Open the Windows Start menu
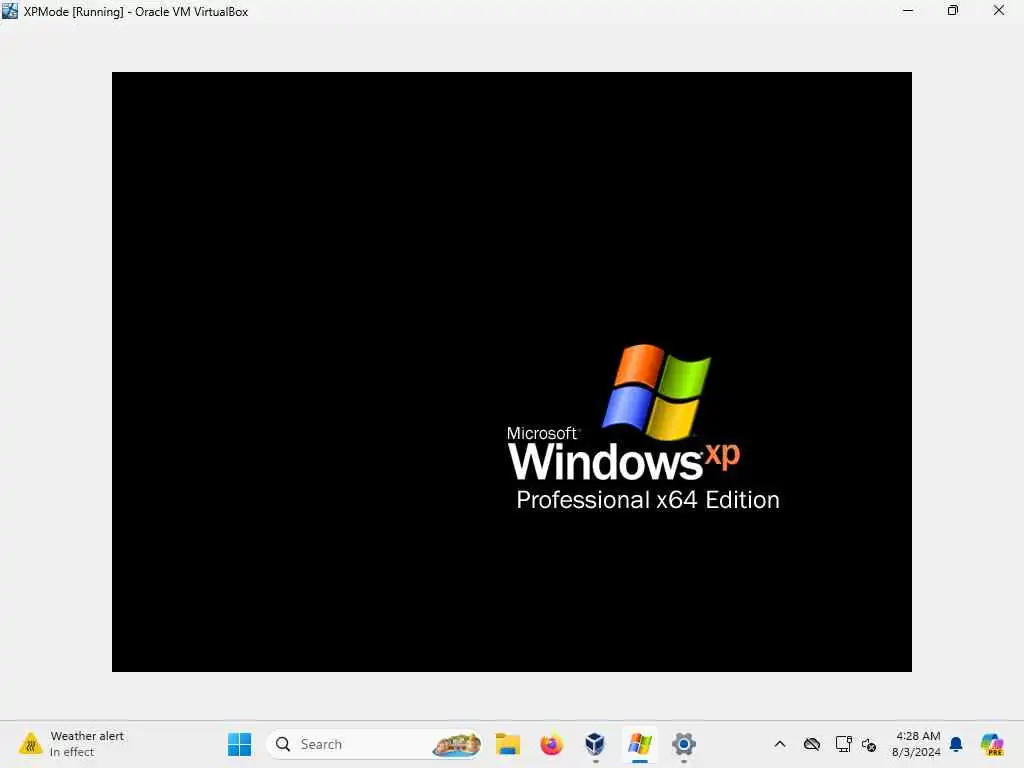 [x=239, y=744]
